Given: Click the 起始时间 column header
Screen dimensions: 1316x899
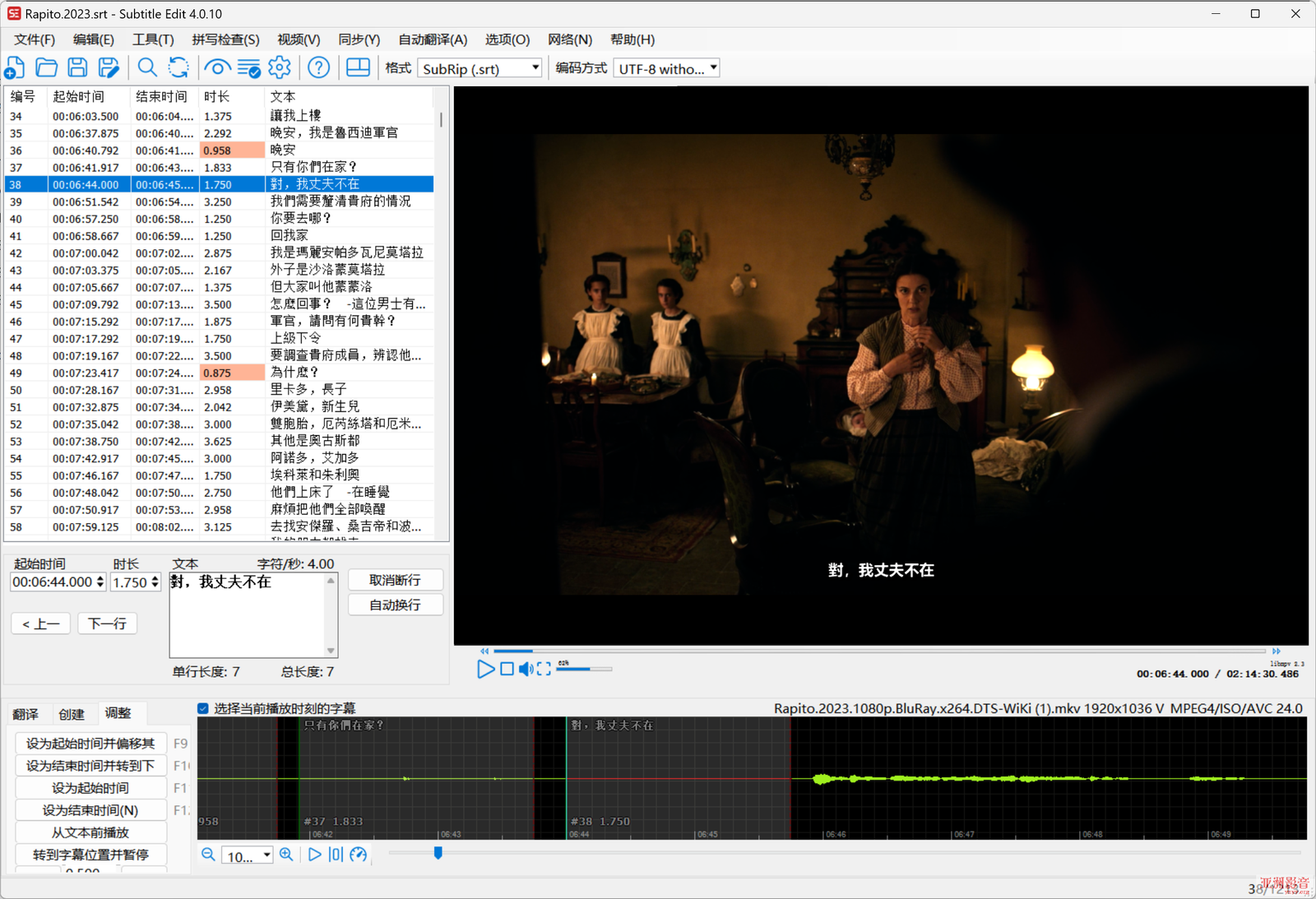Looking at the screenshot, I should click(x=88, y=96).
